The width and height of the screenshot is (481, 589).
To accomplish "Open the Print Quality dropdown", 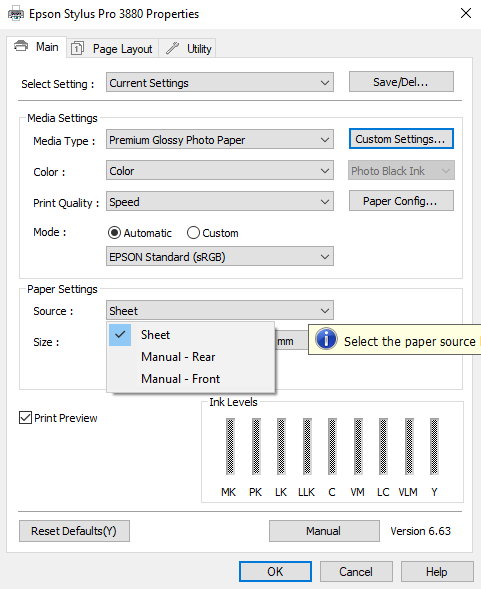I will [x=220, y=202].
